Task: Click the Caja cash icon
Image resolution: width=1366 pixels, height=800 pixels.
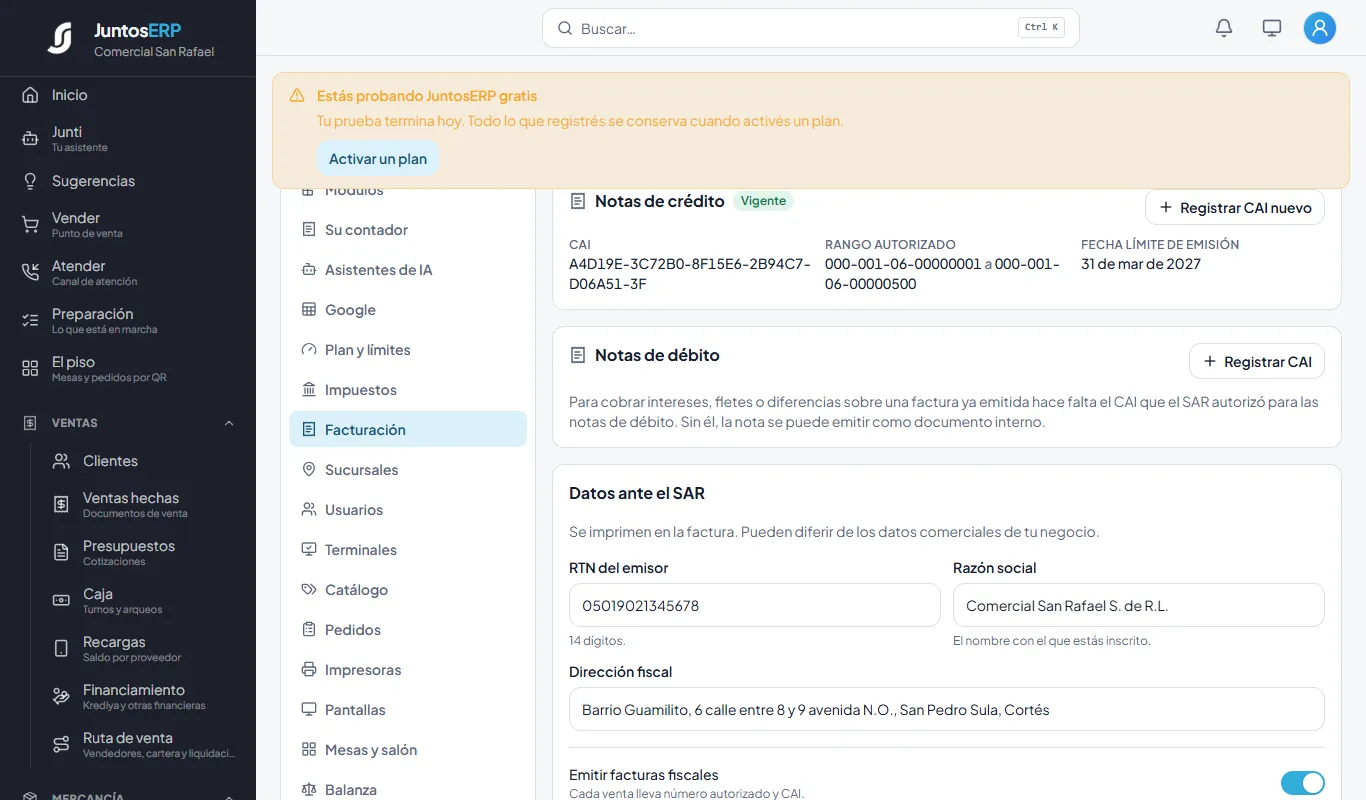Action: point(61,600)
